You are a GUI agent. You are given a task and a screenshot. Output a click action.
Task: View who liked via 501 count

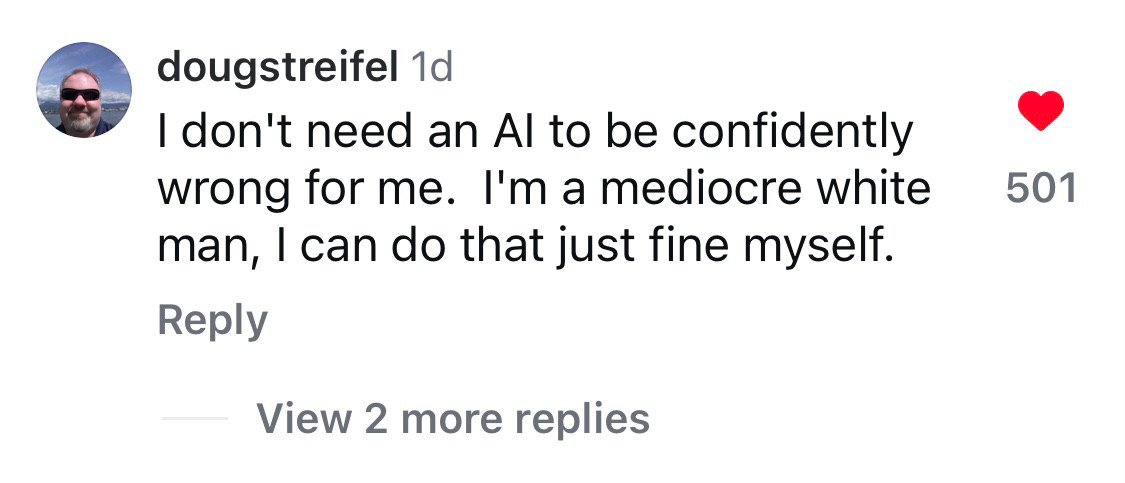point(1041,189)
